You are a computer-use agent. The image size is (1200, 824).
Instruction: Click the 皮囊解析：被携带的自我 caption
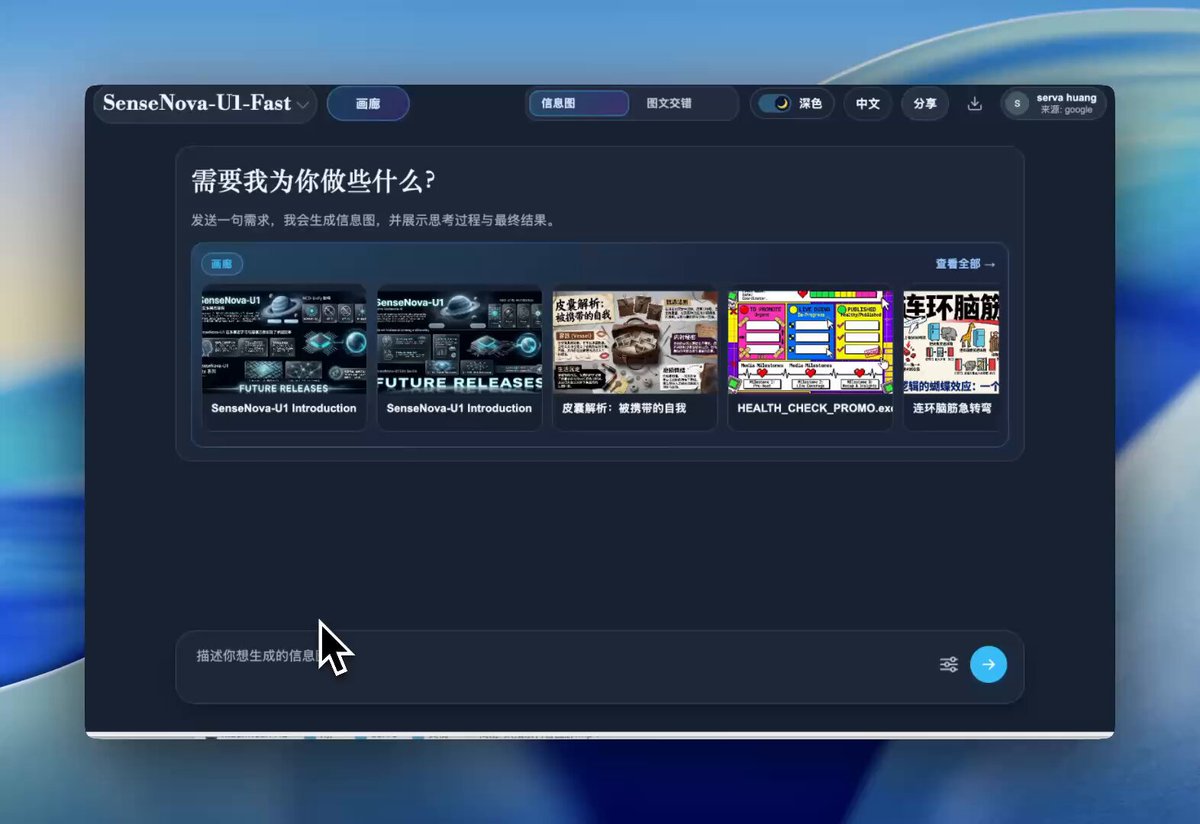coord(624,408)
